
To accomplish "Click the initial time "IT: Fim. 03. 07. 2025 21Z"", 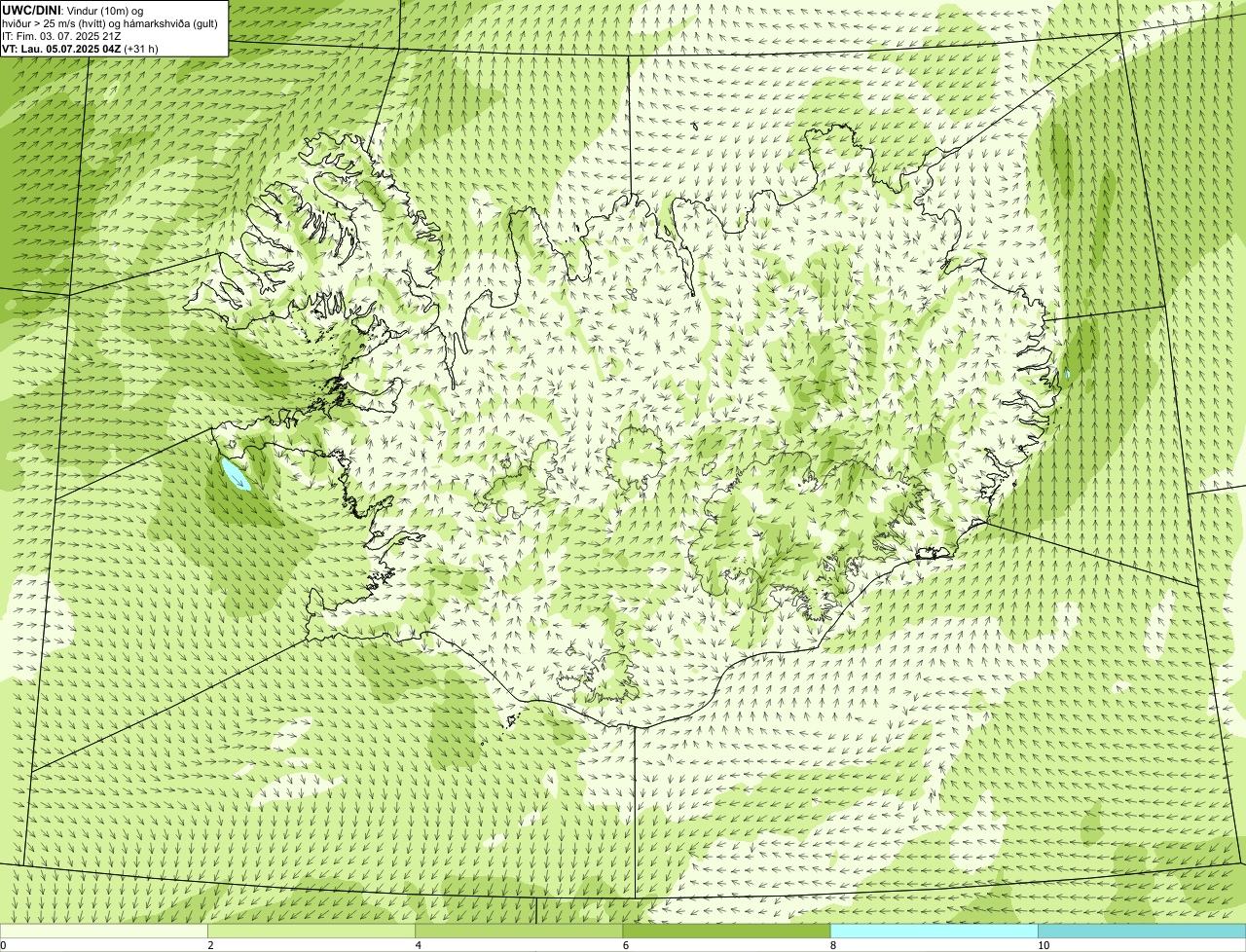I will [61, 35].
